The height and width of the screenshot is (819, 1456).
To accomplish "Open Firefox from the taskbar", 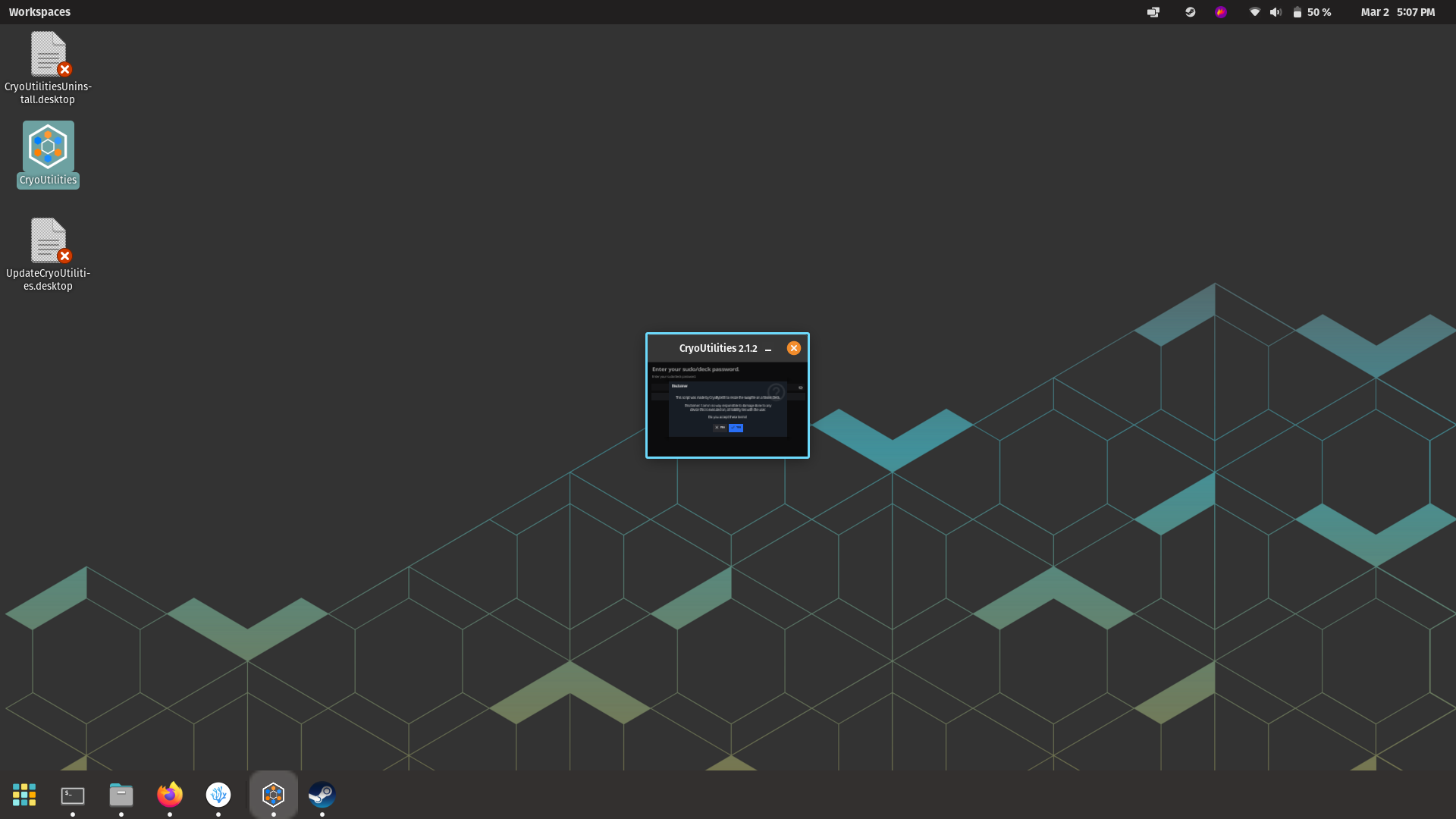I will [x=170, y=795].
